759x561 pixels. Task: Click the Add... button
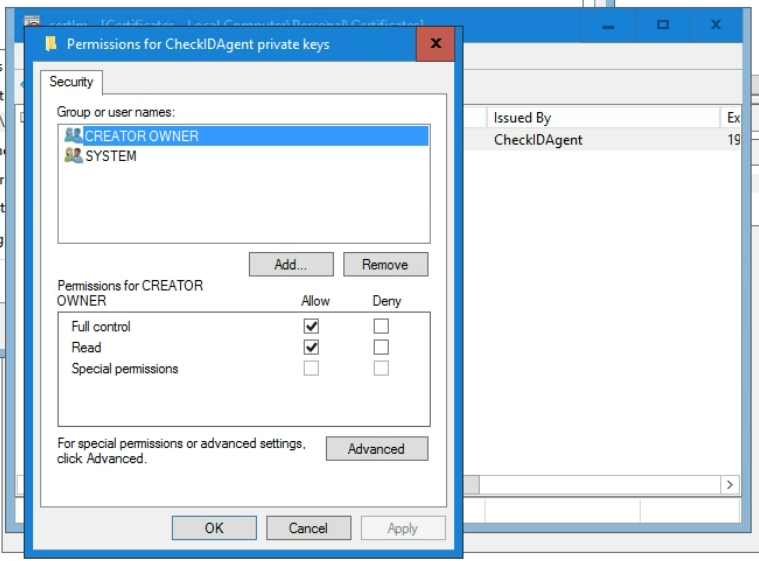pos(290,265)
